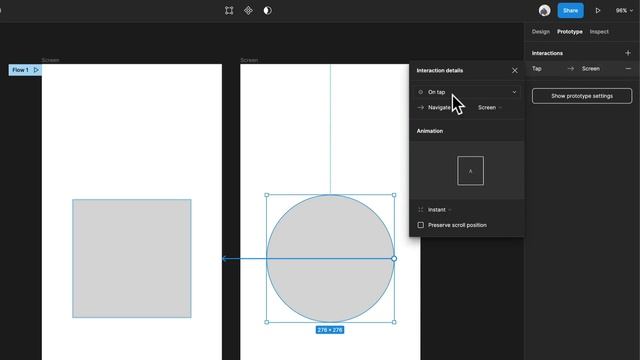Switch to the Design tab
The height and width of the screenshot is (360, 640).
tap(540, 31)
